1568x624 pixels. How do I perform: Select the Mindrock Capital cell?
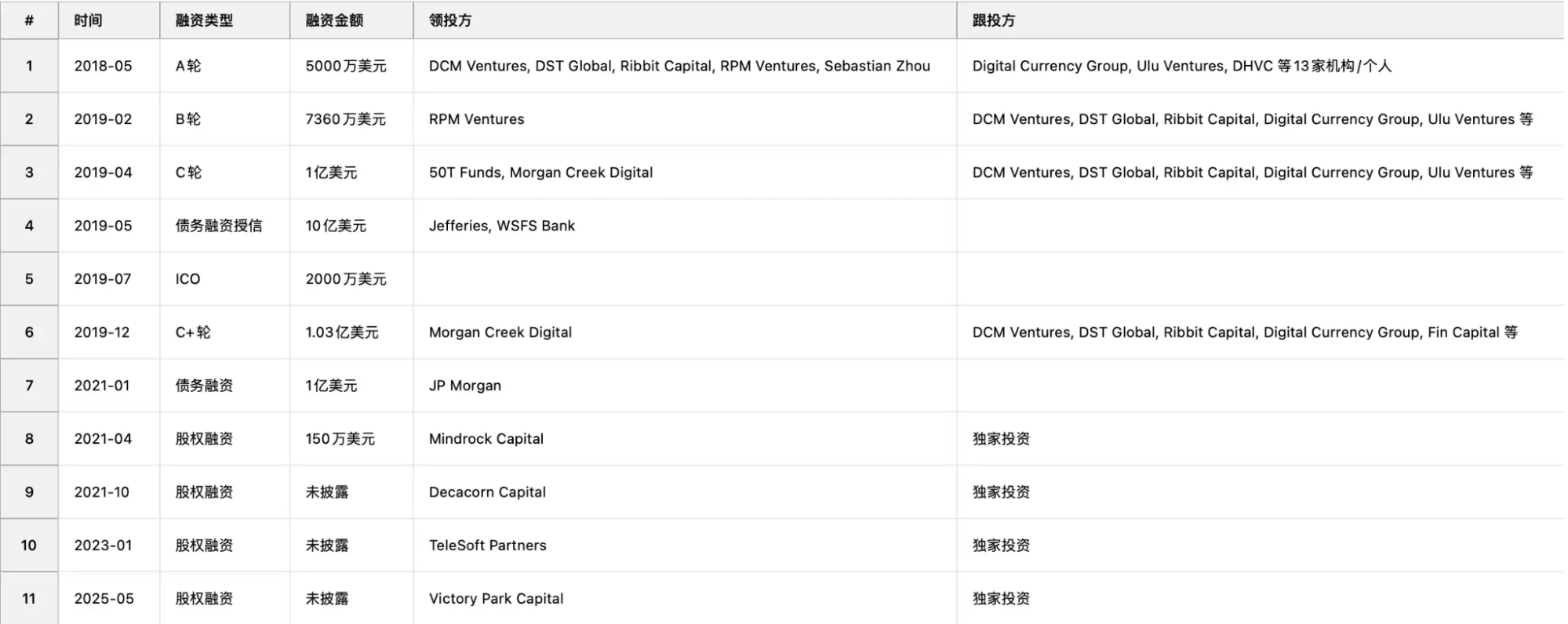(685, 439)
